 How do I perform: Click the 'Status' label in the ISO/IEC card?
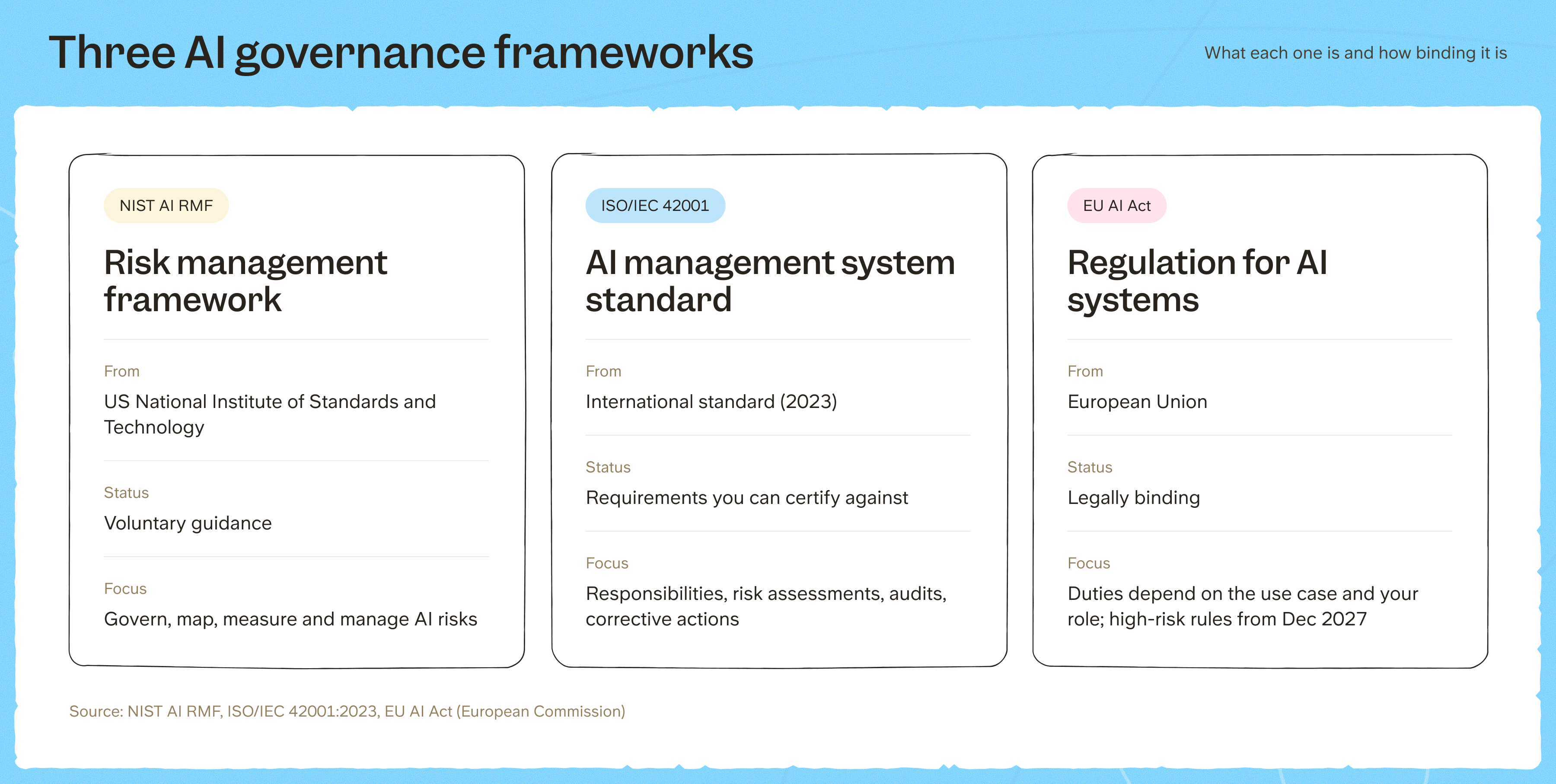(x=608, y=467)
